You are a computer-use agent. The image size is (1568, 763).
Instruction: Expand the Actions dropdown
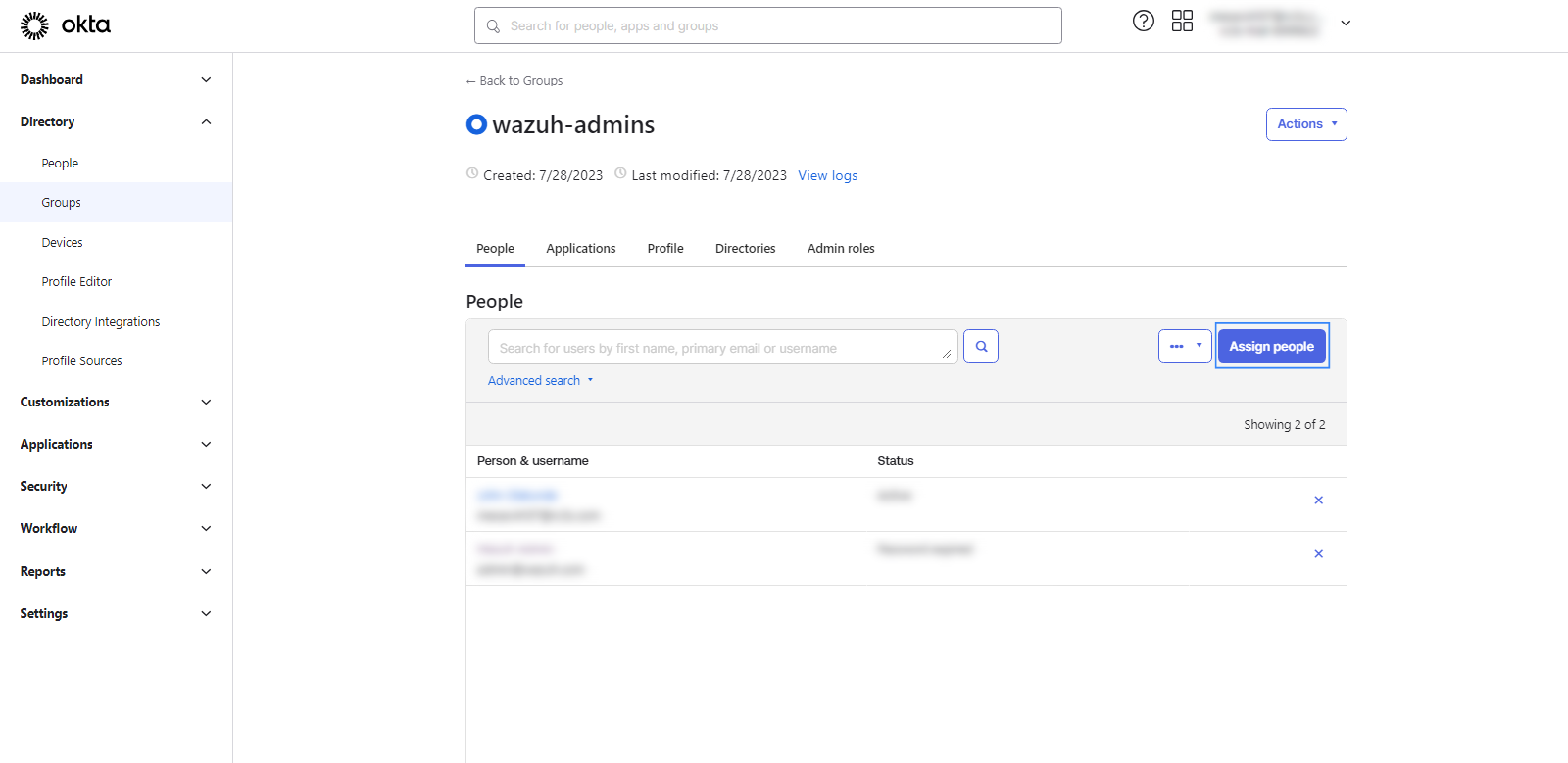click(x=1305, y=124)
